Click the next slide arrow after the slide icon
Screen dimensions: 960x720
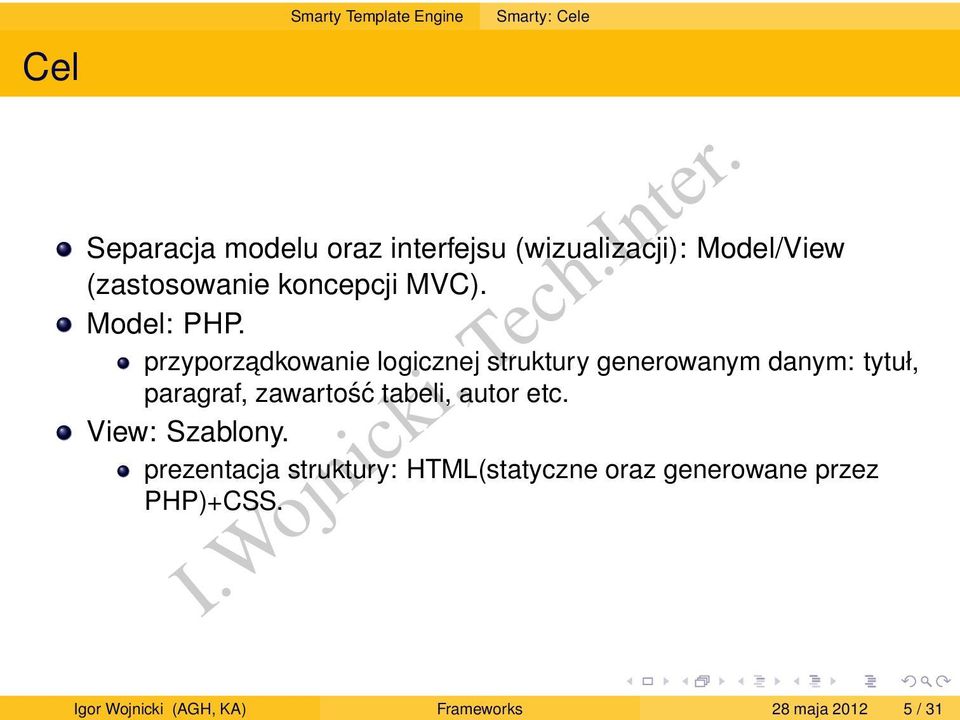pyautogui.click(x=666, y=681)
